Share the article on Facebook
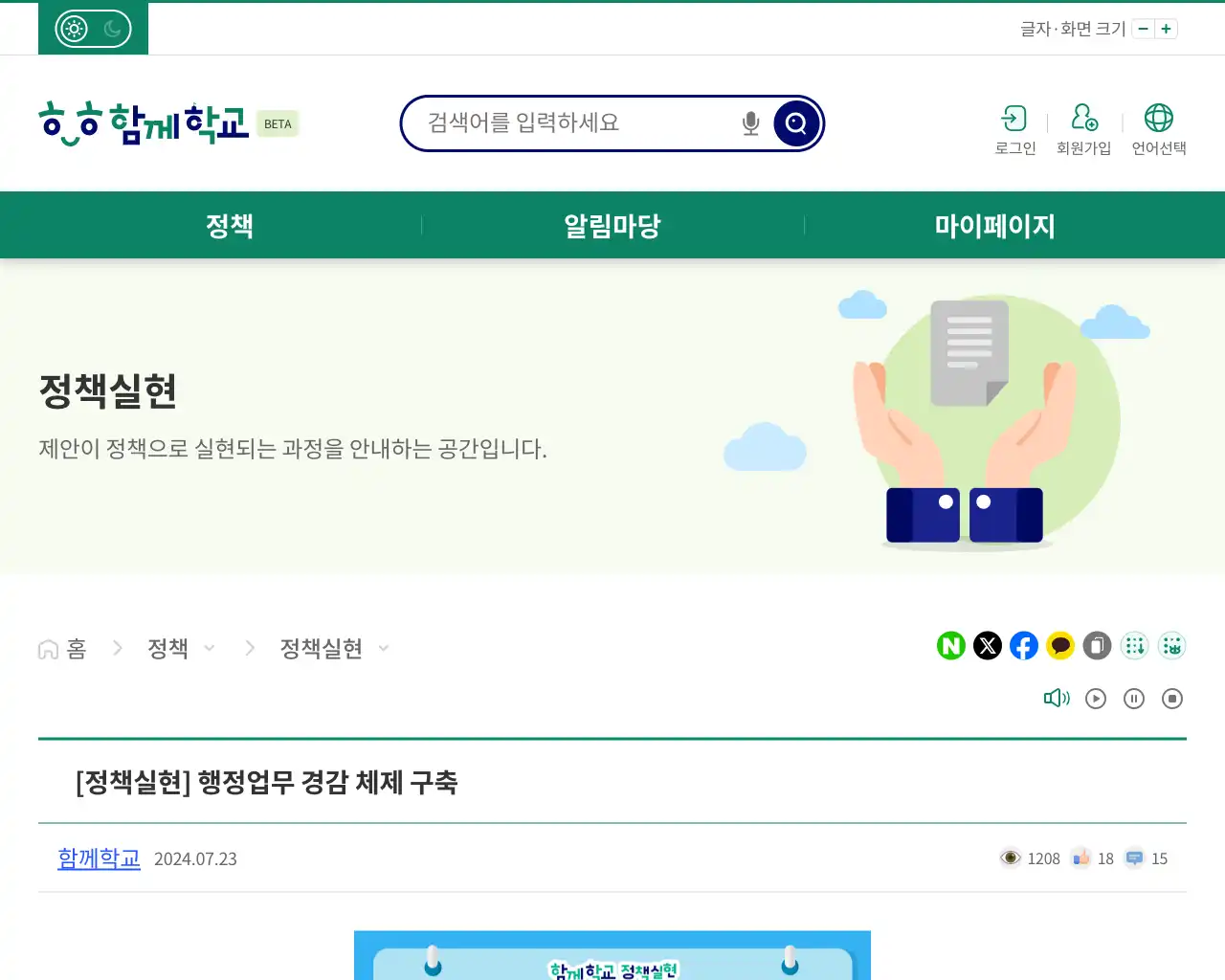The height and width of the screenshot is (980, 1225). tap(1024, 646)
